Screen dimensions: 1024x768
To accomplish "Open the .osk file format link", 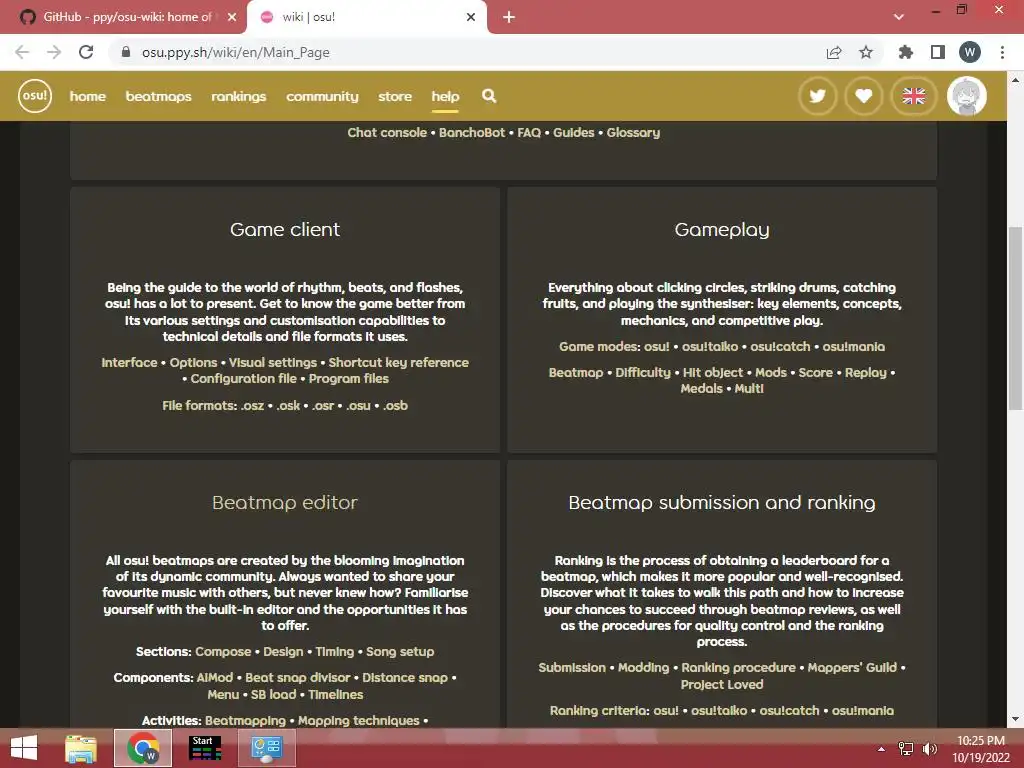I will click(x=288, y=406).
